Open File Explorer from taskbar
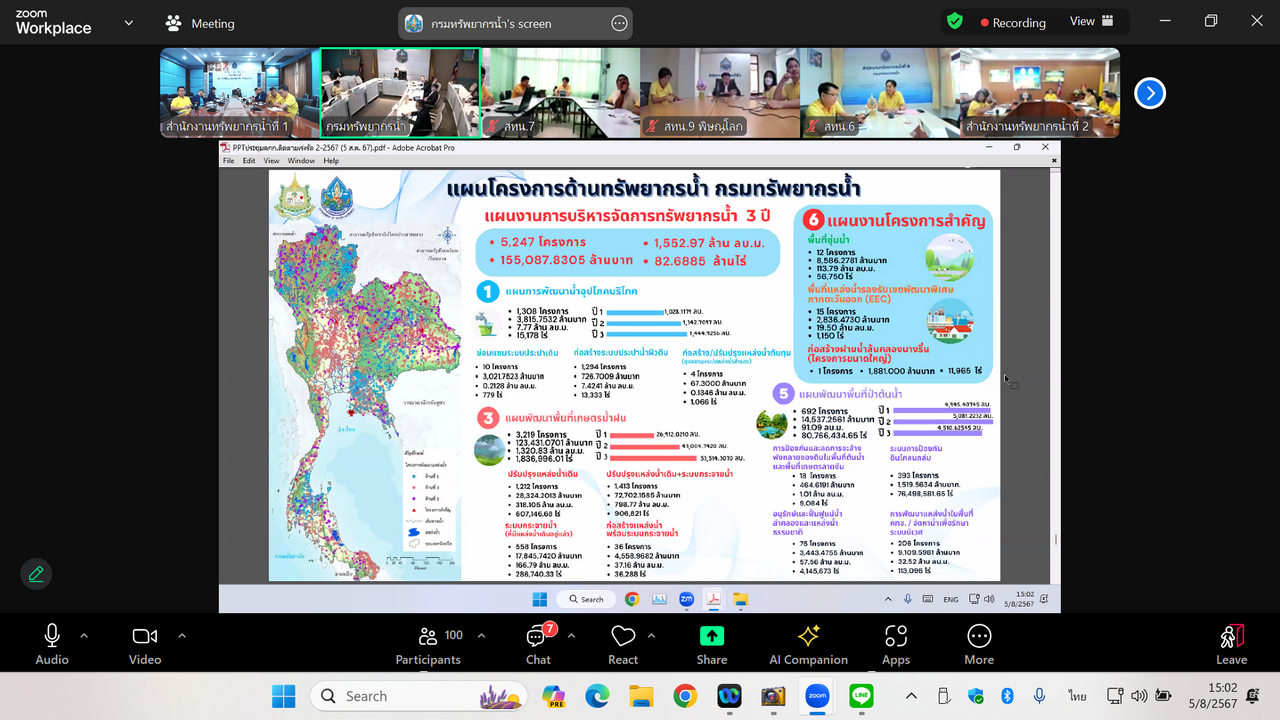Screen dimensions: 1280x720 pos(641,696)
